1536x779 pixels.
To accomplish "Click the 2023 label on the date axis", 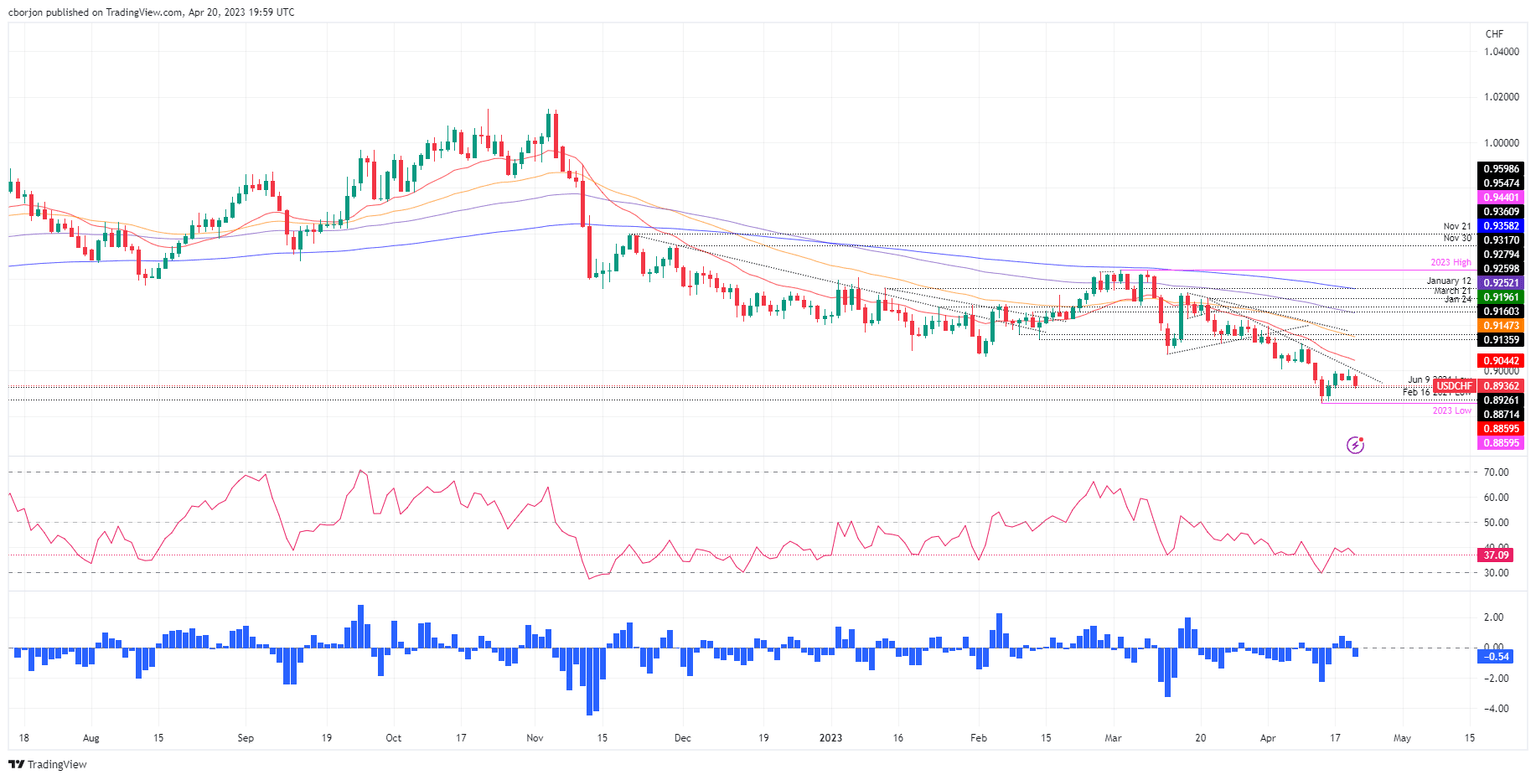I will coord(830,738).
